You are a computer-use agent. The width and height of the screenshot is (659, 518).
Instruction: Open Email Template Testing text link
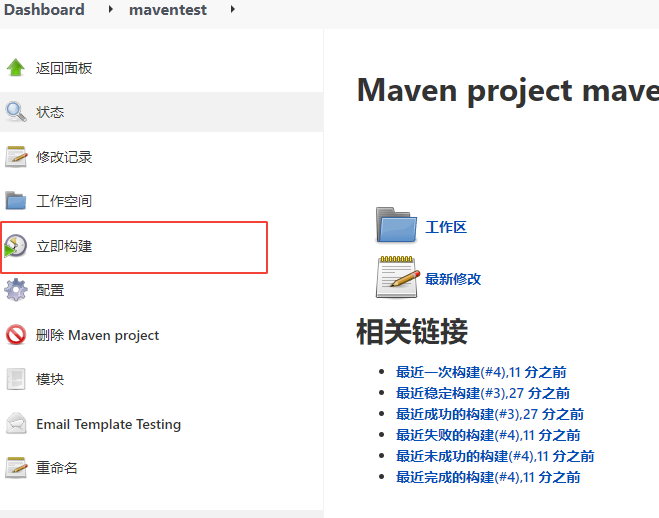(108, 424)
